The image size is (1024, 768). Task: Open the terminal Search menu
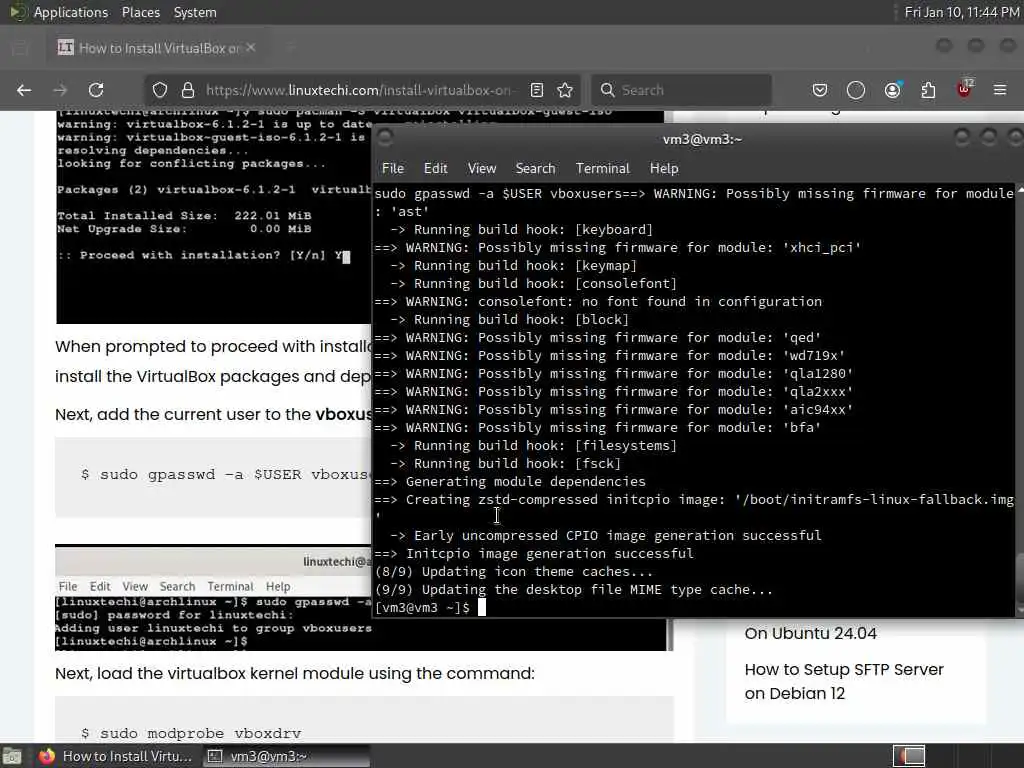pyautogui.click(x=536, y=168)
